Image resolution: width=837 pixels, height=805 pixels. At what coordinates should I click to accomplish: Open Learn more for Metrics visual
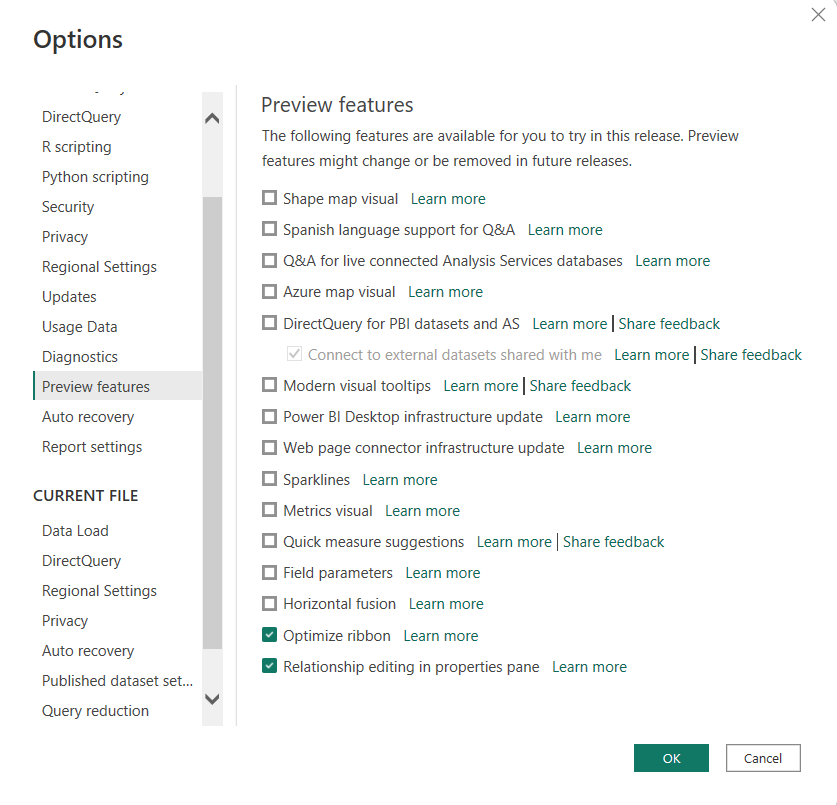[x=422, y=511]
